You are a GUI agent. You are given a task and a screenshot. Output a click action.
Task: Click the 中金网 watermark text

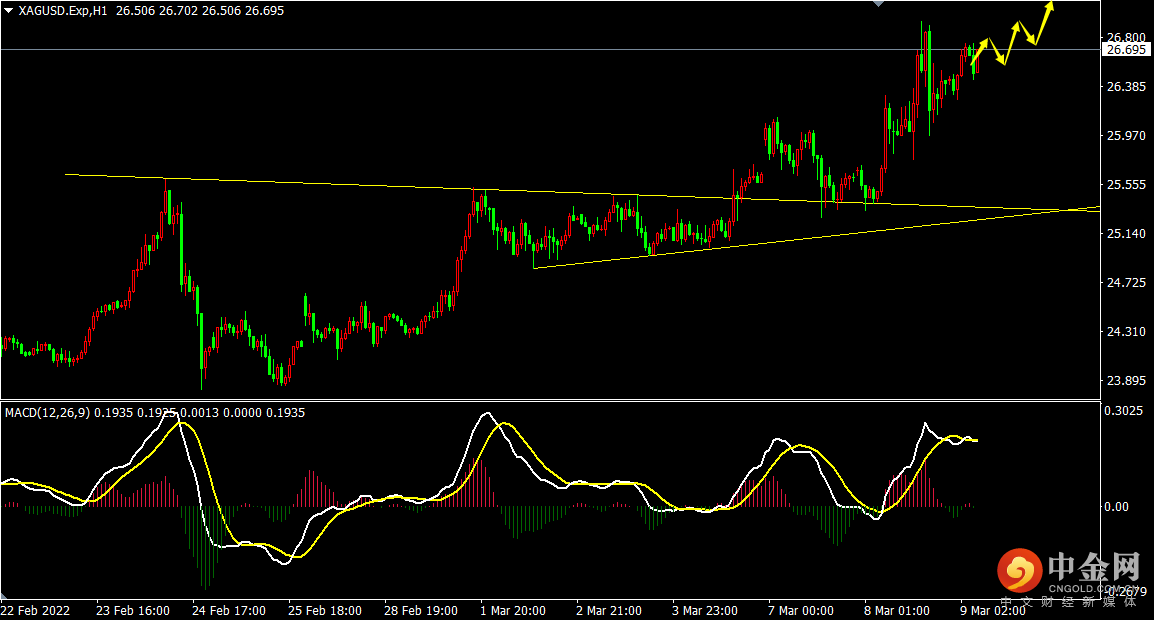[1094, 568]
